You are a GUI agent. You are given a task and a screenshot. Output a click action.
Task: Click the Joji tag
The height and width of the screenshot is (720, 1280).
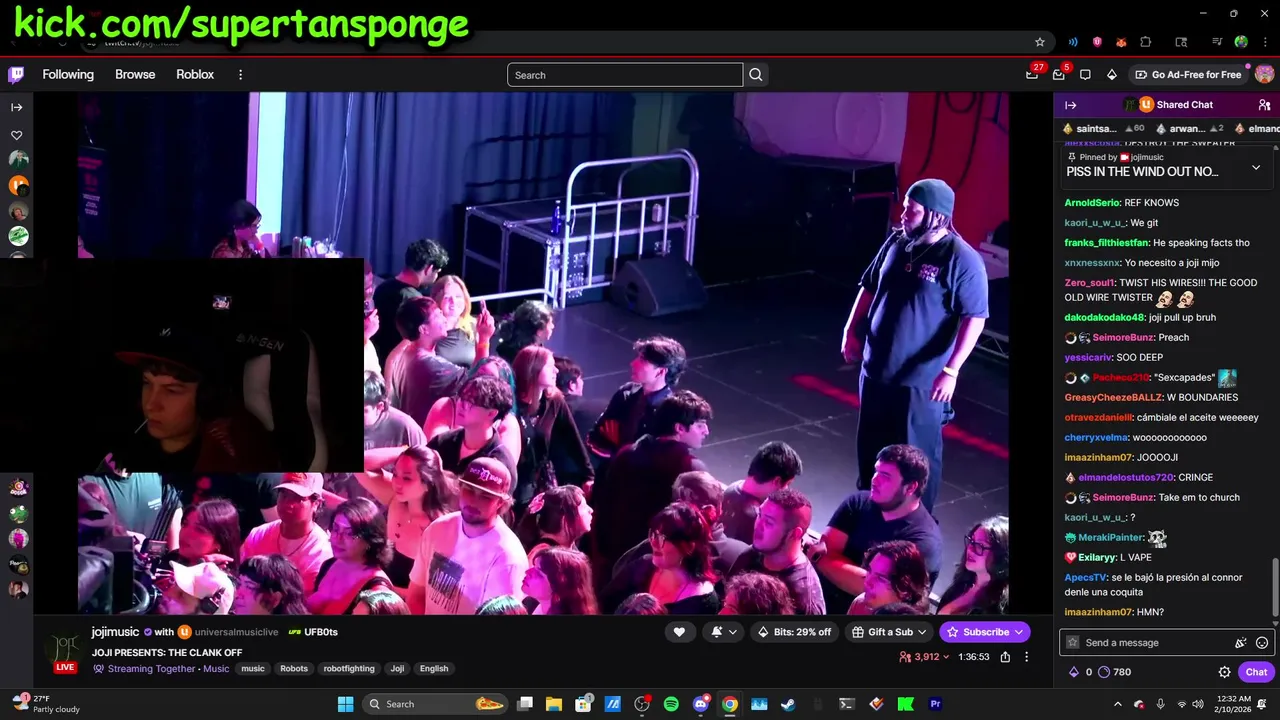click(x=397, y=669)
